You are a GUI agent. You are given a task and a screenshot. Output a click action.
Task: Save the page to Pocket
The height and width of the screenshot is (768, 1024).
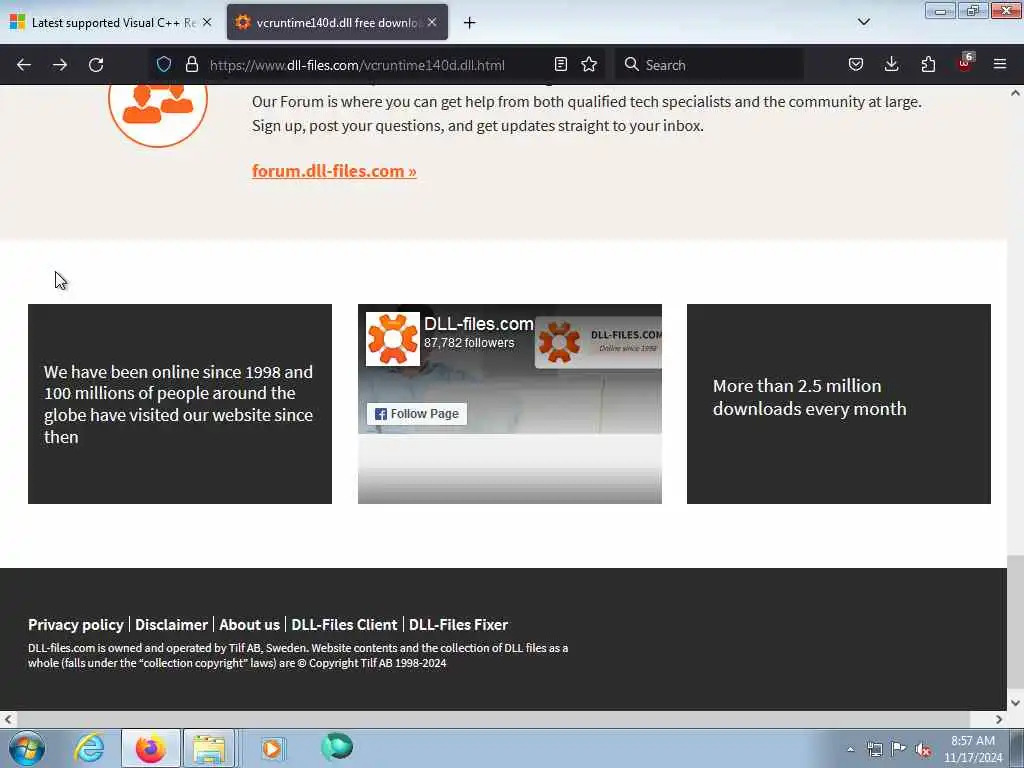coord(856,64)
